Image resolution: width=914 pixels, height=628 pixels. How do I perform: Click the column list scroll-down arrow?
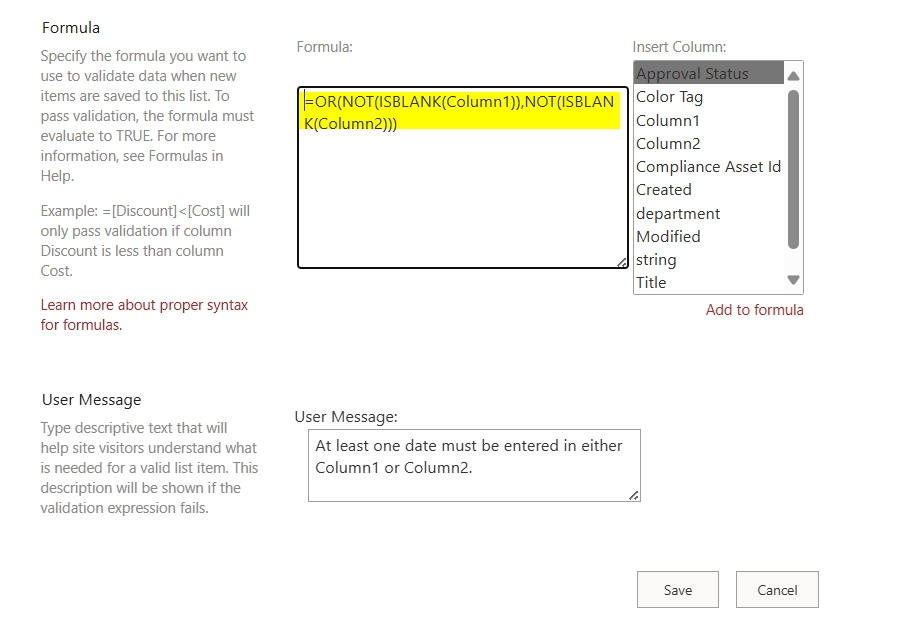794,281
